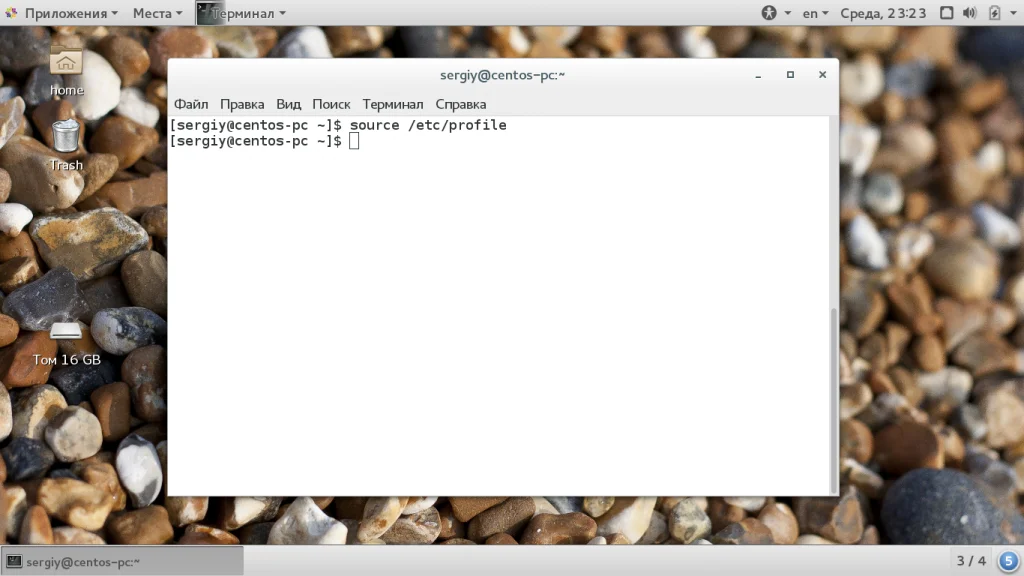
Task: Open the Правка menu in terminal
Action: [242, 104]
